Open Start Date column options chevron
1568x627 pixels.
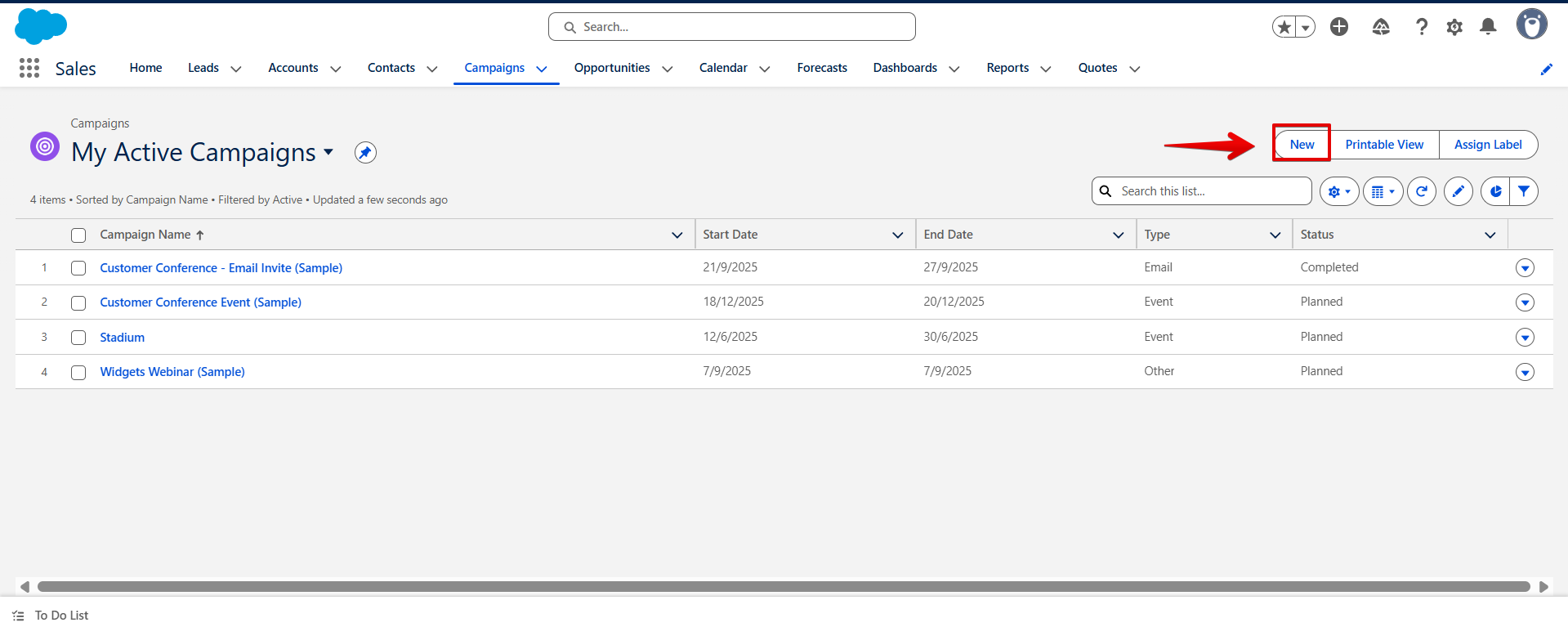coord(898,235)
